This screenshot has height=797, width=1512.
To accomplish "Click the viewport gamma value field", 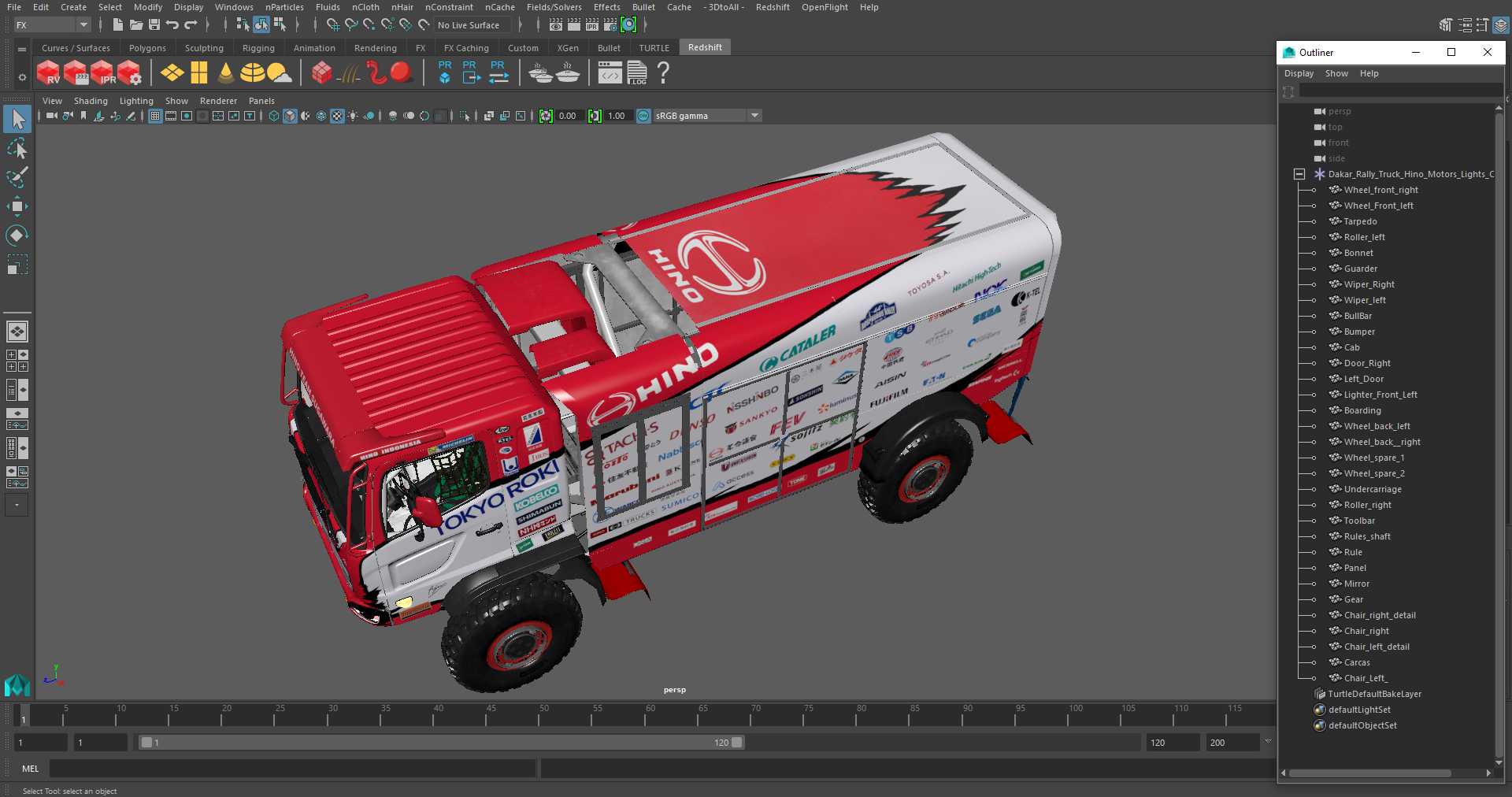I will click(x=617, y=116).
